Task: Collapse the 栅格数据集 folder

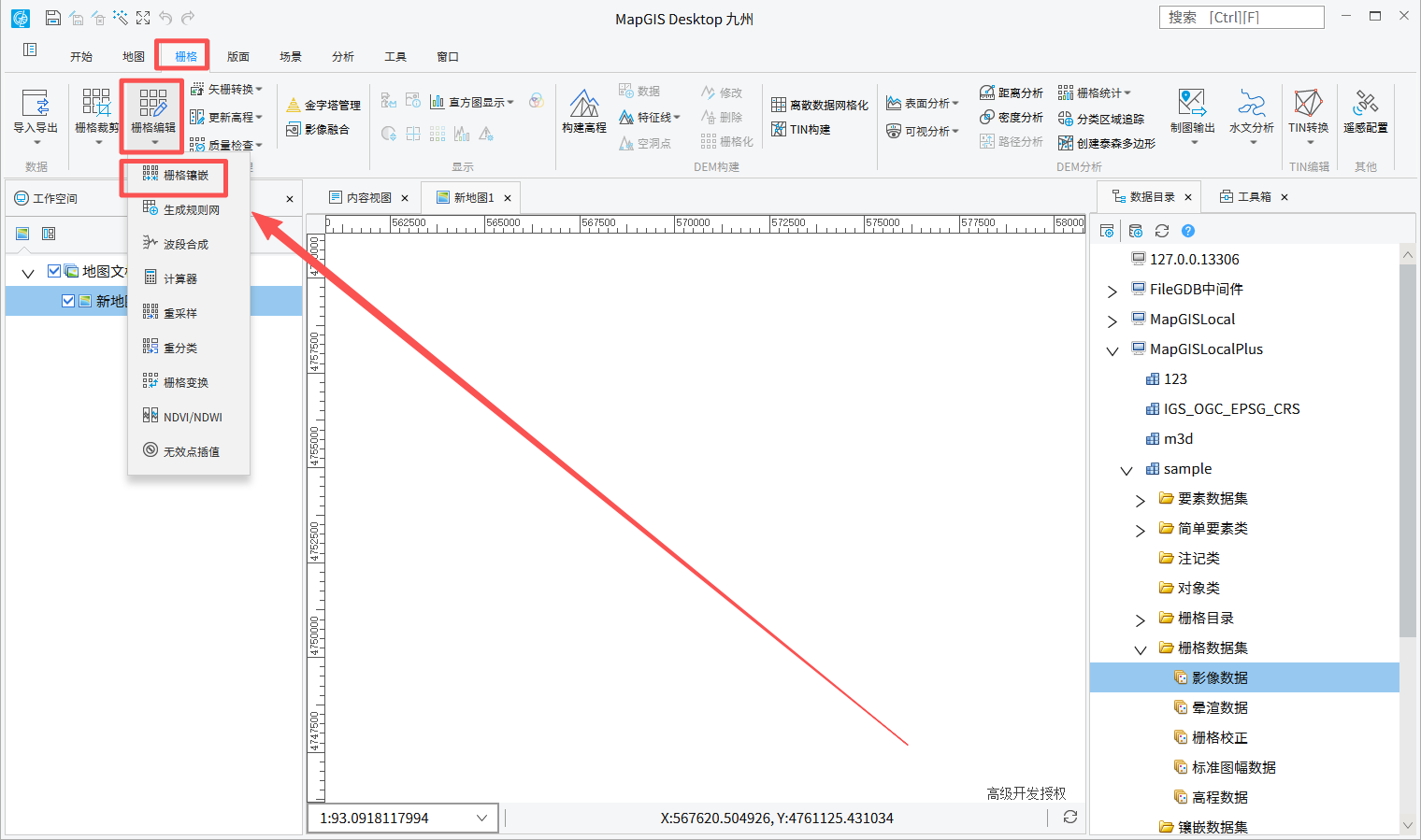Action: [1141, 649]
